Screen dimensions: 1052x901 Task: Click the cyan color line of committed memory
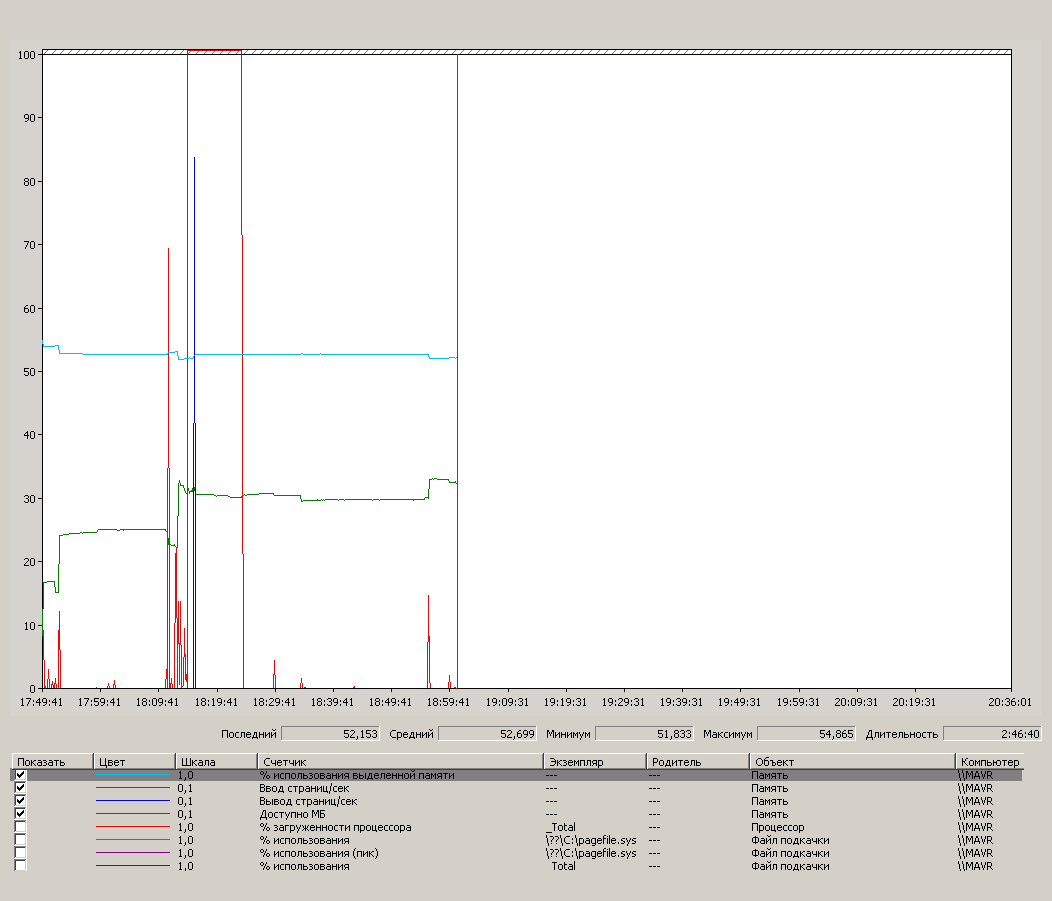point(133,775)
